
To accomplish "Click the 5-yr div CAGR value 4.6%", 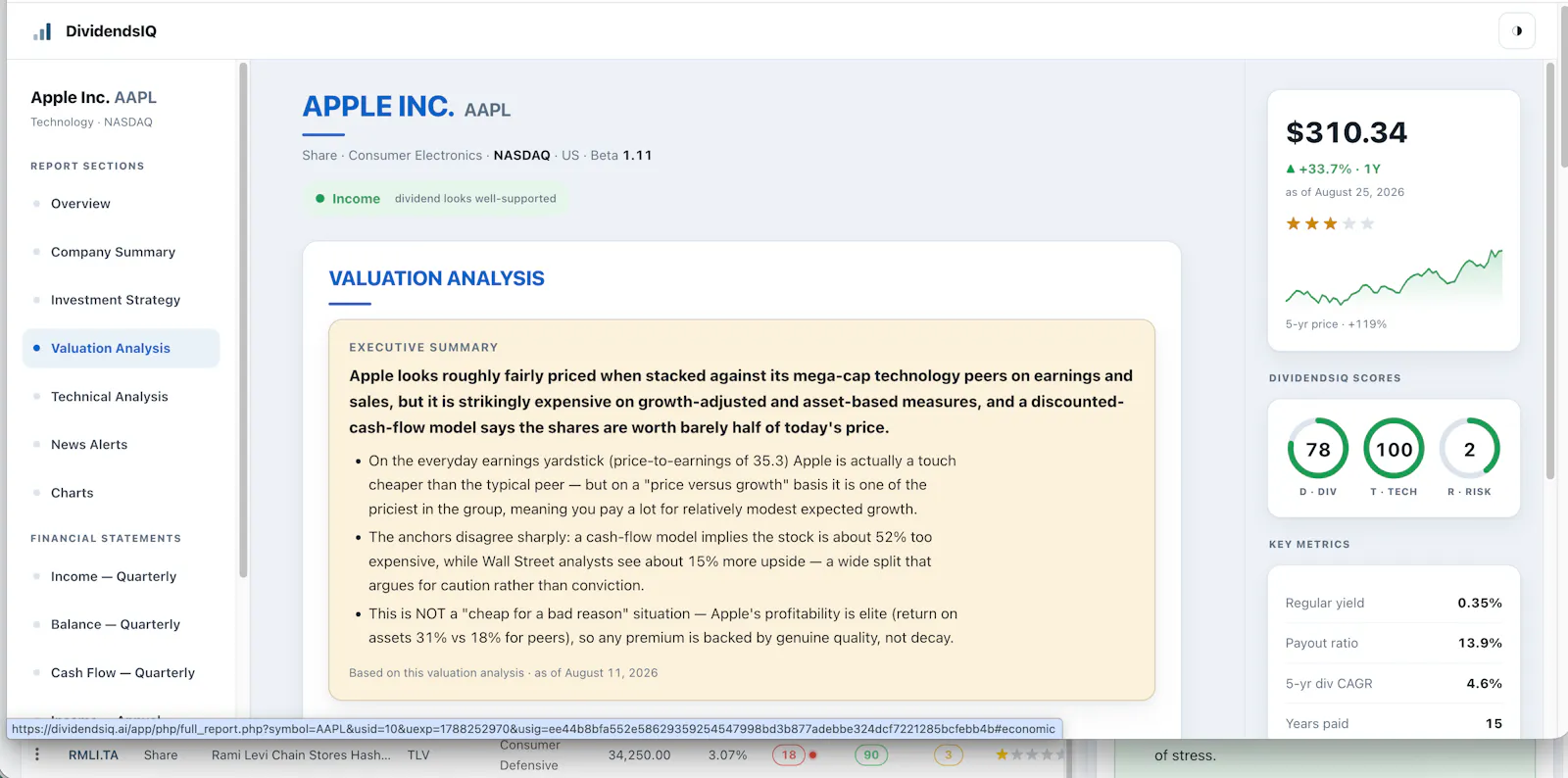I will [1484, 684].
